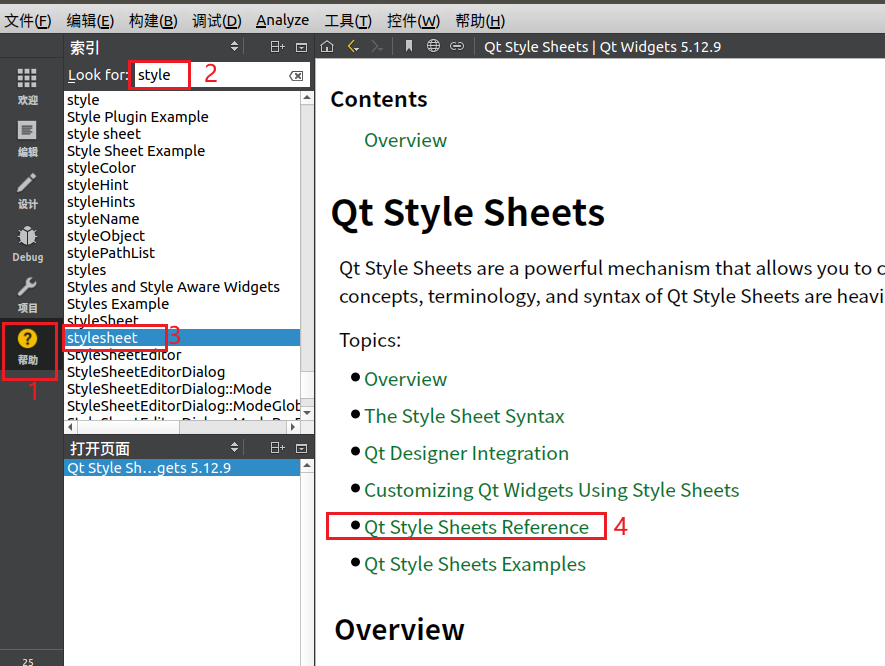The image size is (885, 666).
Task: Click scroll-up arrow of index list
Action: [x=306, y=98]
